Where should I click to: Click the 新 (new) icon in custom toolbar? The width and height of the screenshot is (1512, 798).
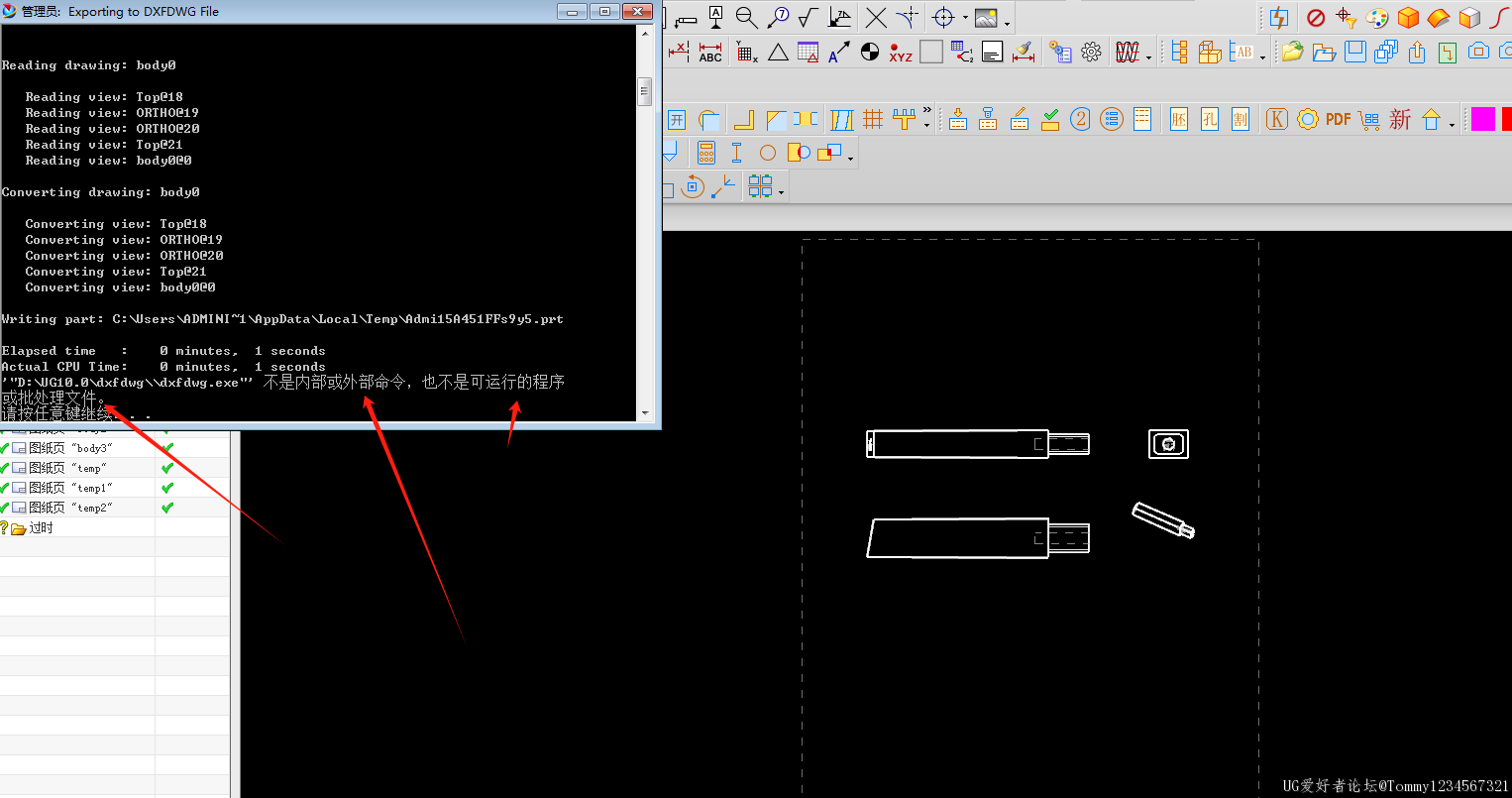1400,120
